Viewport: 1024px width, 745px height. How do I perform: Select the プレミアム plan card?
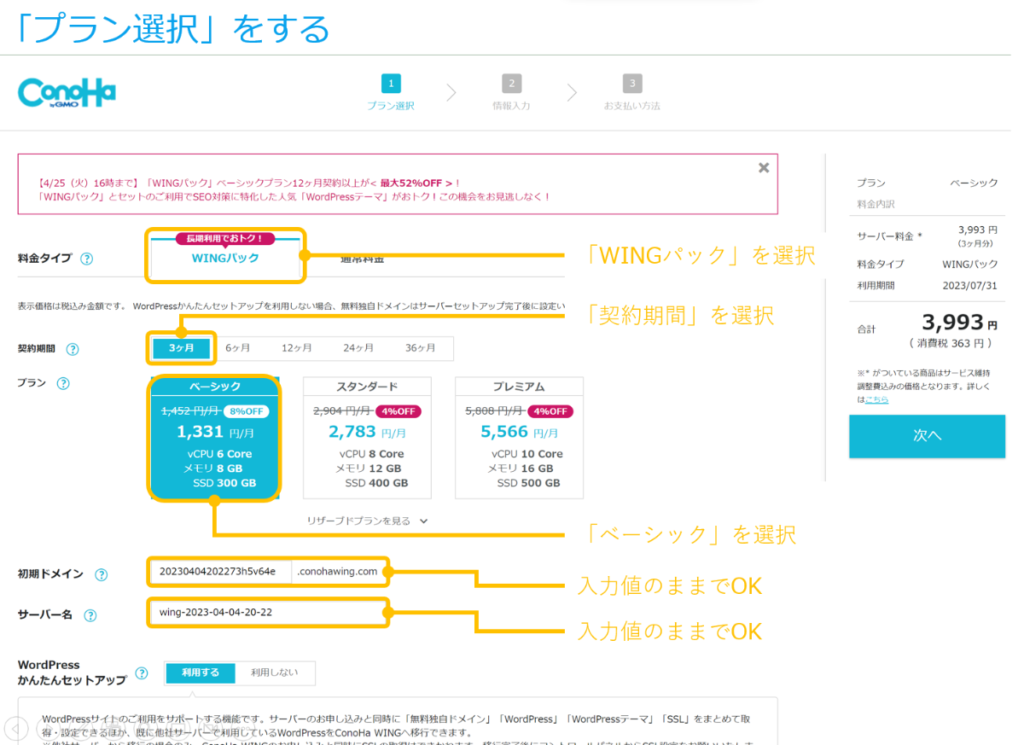click(x=519, y=437)
